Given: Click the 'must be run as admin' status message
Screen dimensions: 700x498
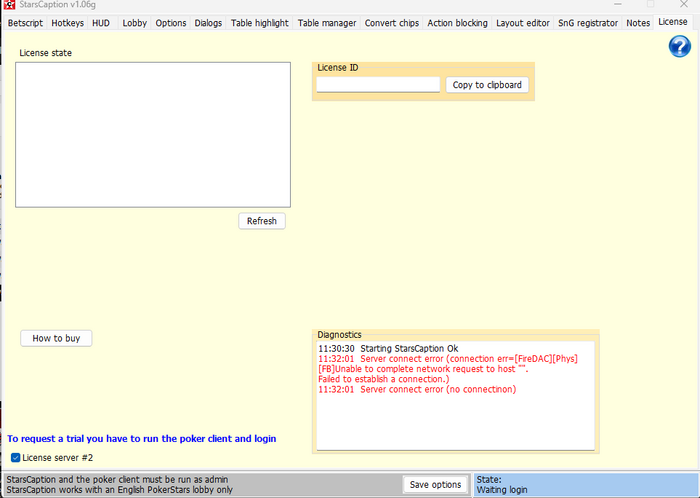Looking at the screenshot, I should [117, 479].
